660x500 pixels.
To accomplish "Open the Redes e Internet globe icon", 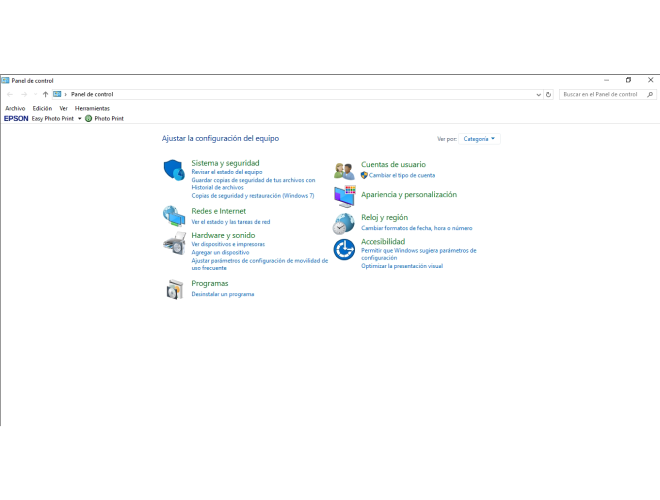I will pyautogui.click(x=174, y=216).
